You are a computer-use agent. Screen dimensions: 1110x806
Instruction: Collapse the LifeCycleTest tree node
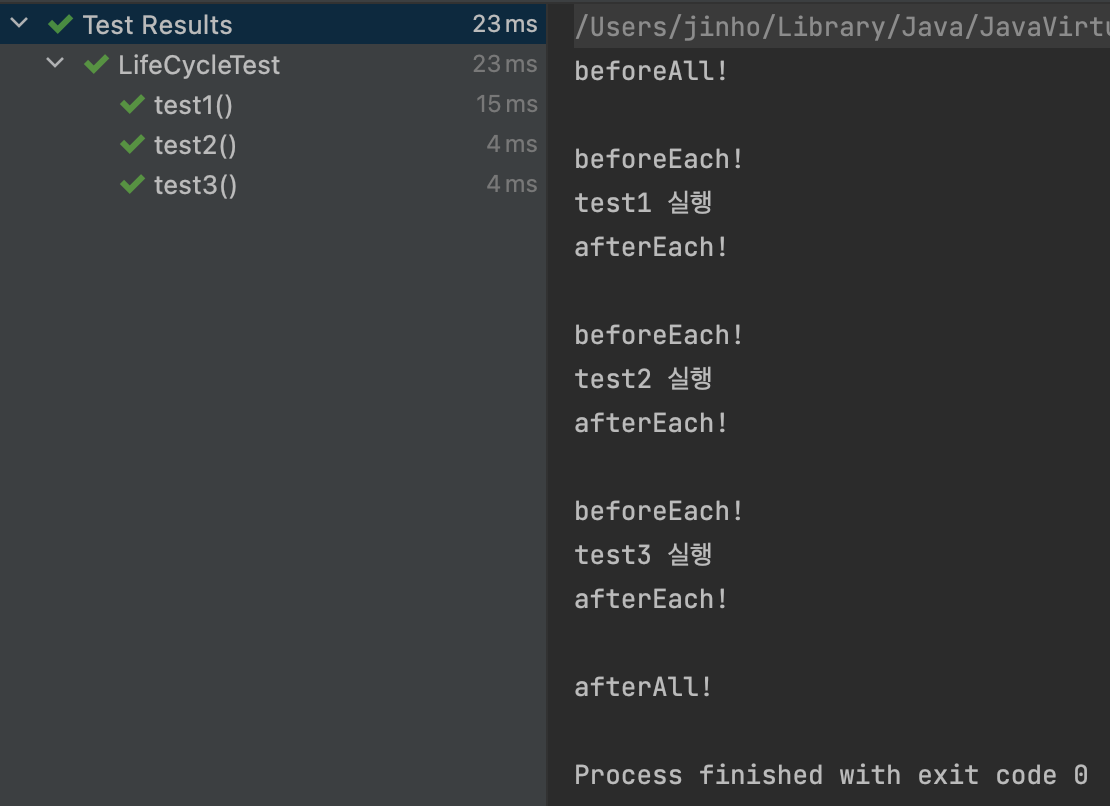tap(55, 64)
